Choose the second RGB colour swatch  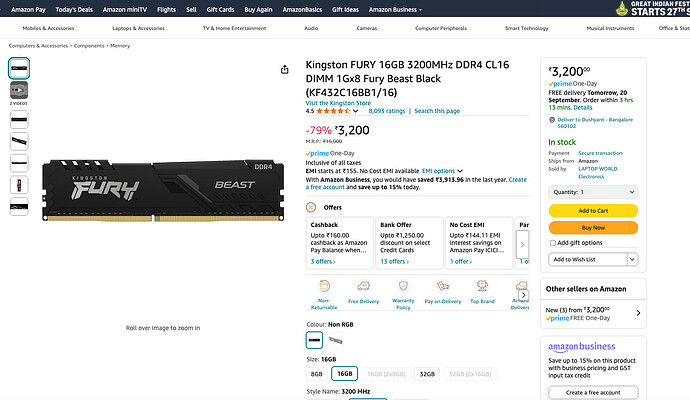336,340
